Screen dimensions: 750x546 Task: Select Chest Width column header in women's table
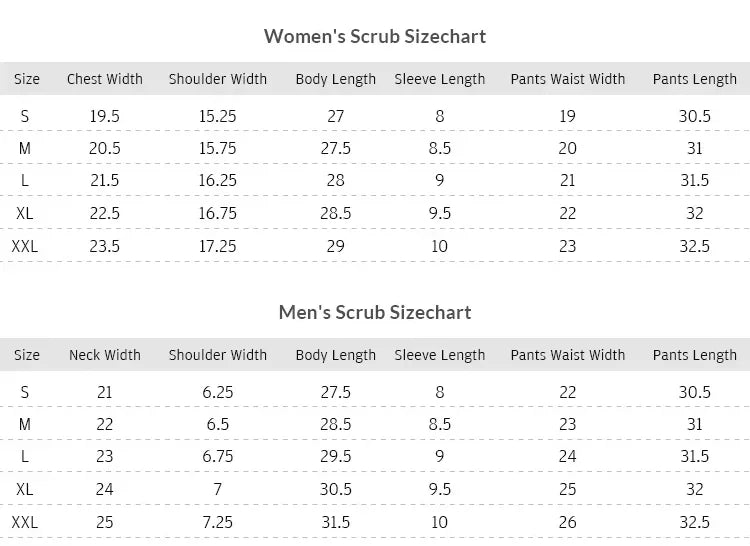(x=105, y=79)
